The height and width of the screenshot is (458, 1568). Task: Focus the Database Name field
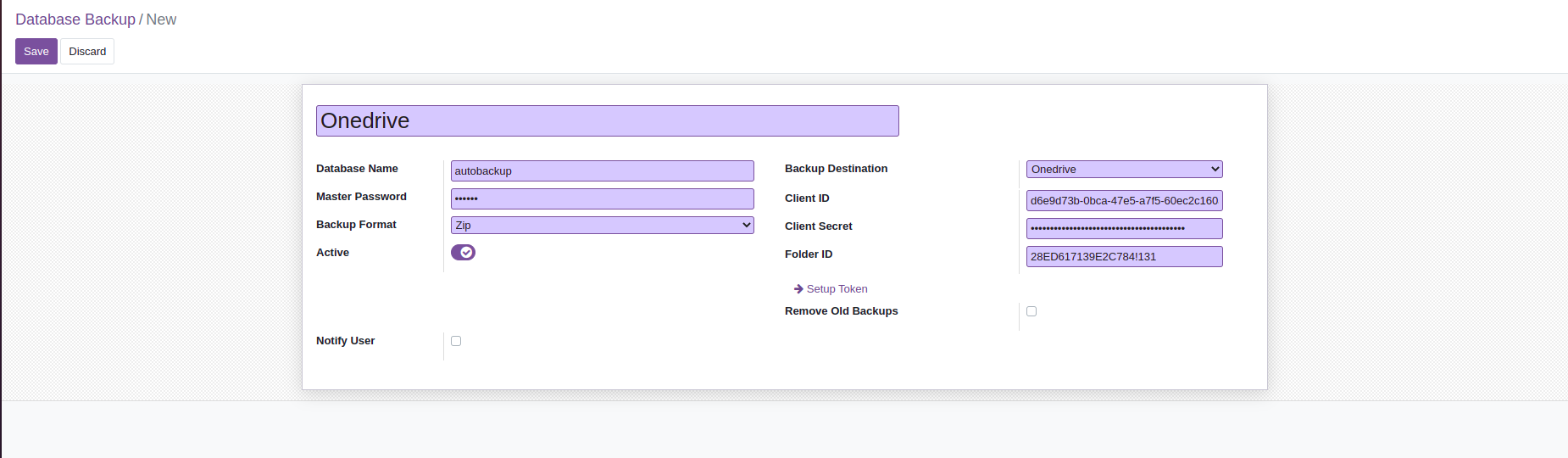[602, 171]
